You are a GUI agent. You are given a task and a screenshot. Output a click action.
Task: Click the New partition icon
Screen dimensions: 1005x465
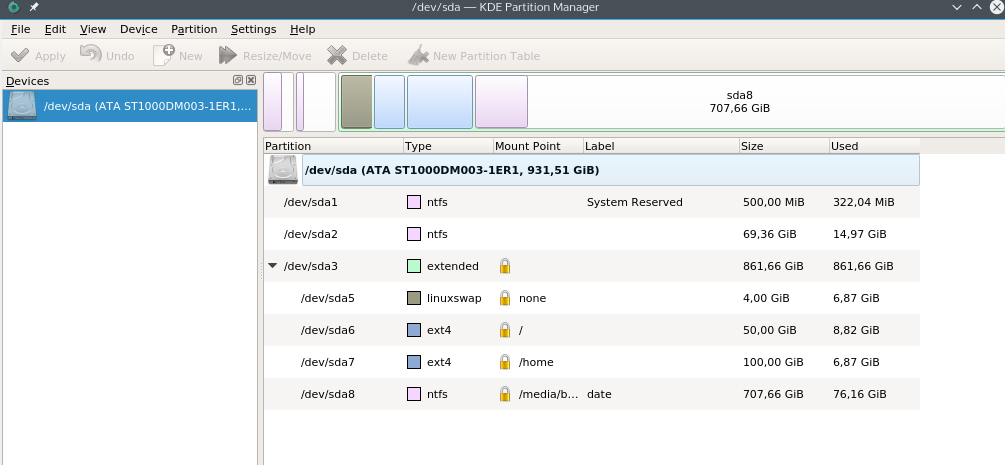[164, 55]
